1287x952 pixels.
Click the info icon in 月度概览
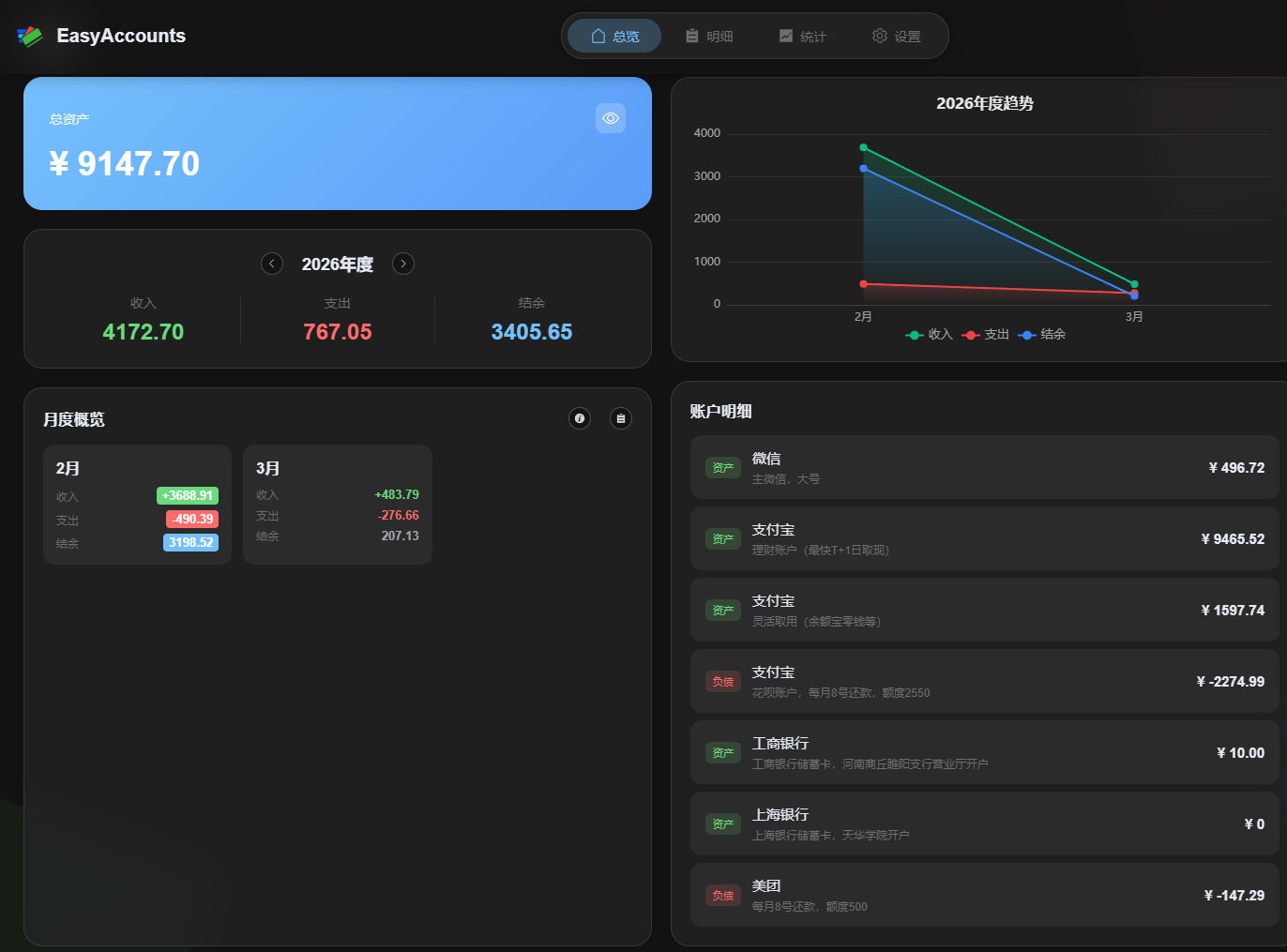pos(580,418)
